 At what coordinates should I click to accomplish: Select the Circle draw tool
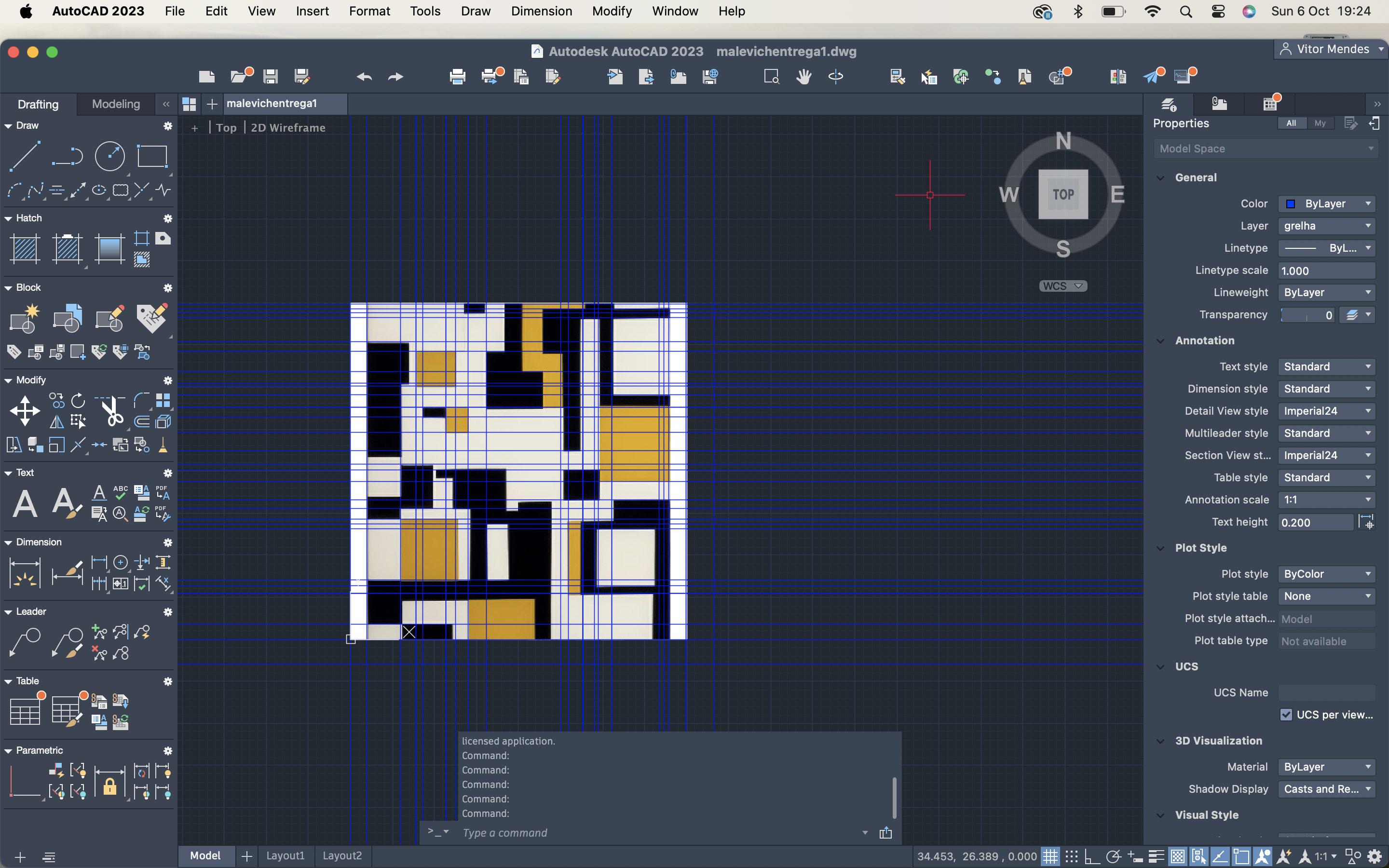[x=109, y=156]
